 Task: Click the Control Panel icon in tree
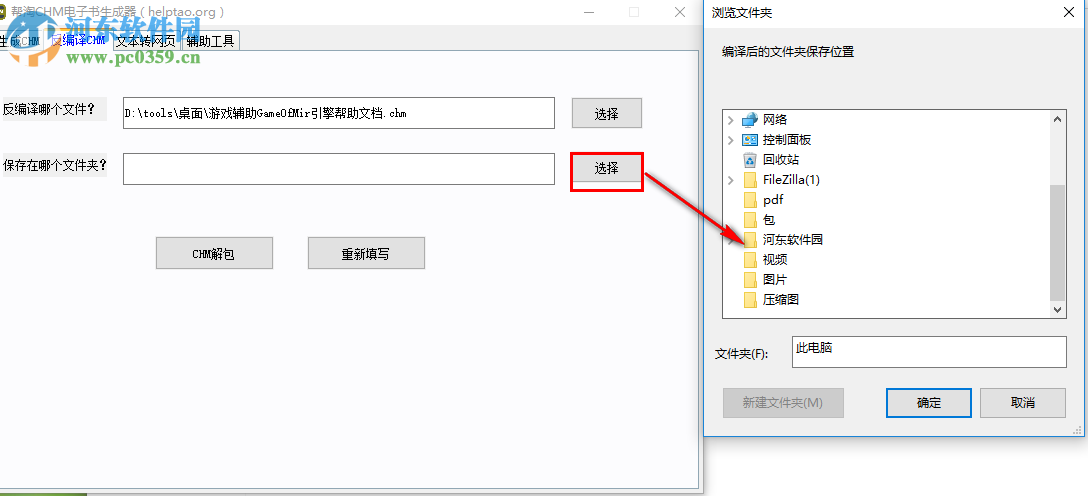[749, 140]
